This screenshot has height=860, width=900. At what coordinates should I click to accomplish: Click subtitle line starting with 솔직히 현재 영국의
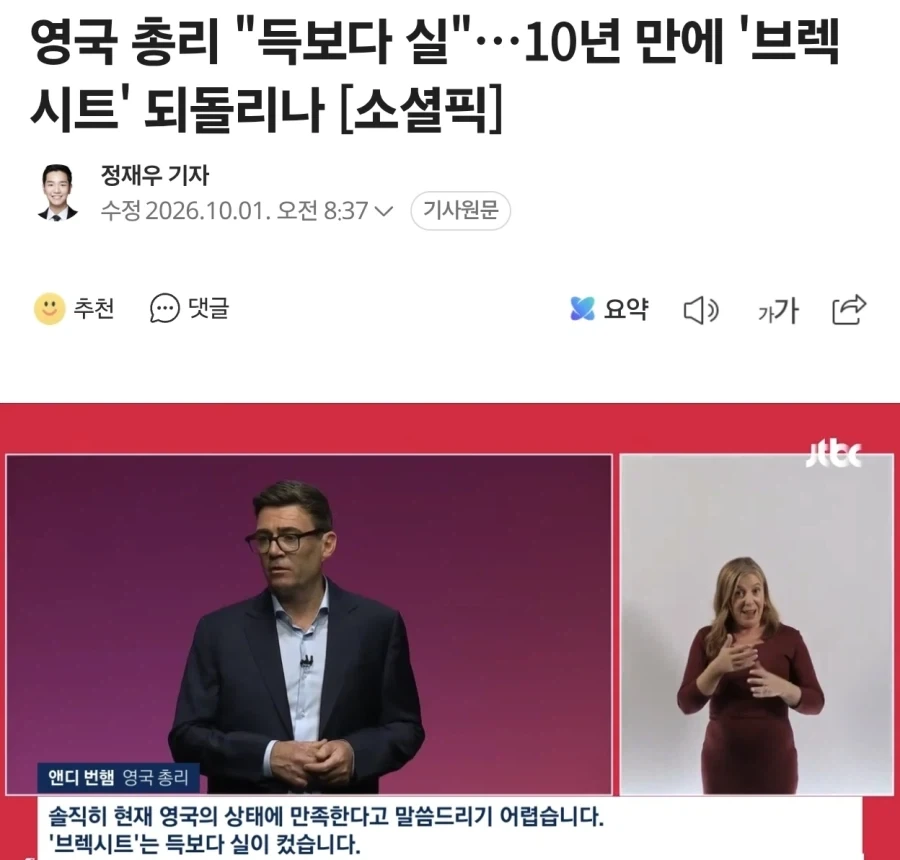(x=326, y=816)
